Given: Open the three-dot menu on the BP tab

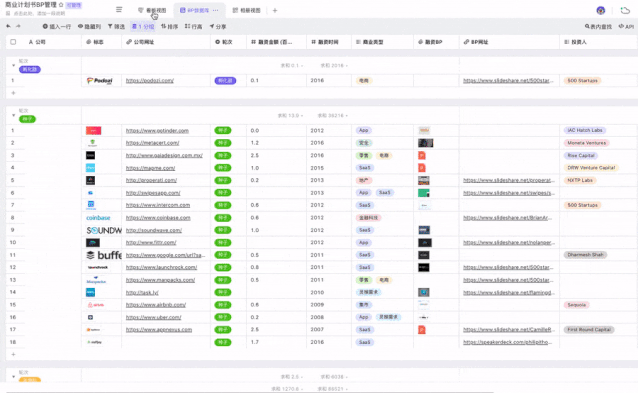Looking at the screenshot, I should [216, 10].
